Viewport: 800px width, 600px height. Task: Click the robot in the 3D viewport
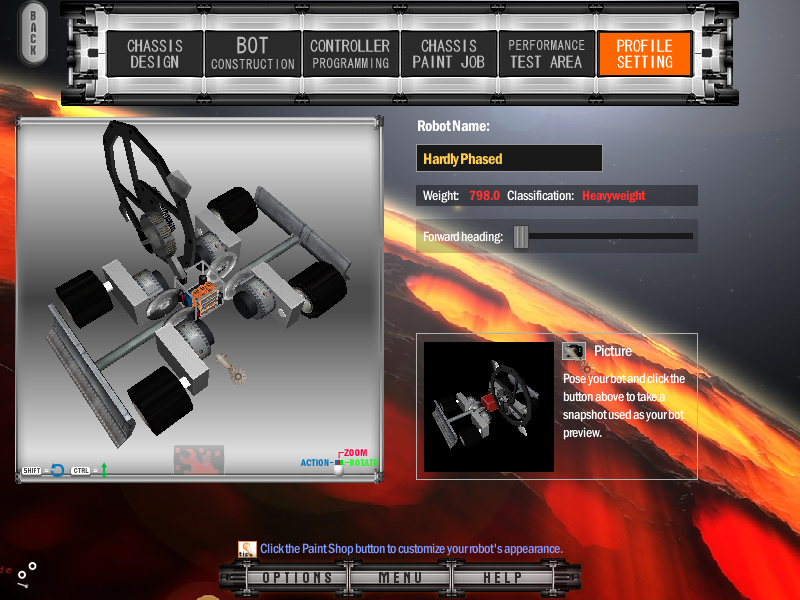point(199,286)
